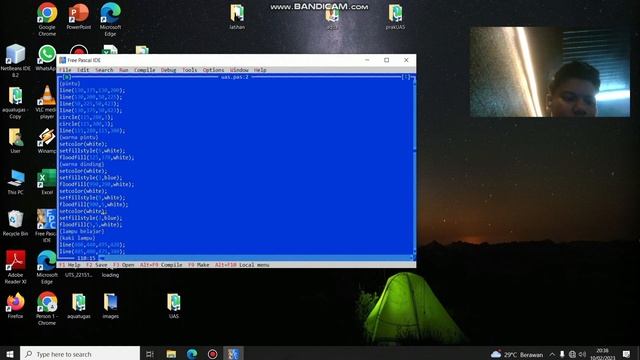Click the {kaki lampu} comment line
This screenshot has height=360, width=640.
click(x=77, y=238)
